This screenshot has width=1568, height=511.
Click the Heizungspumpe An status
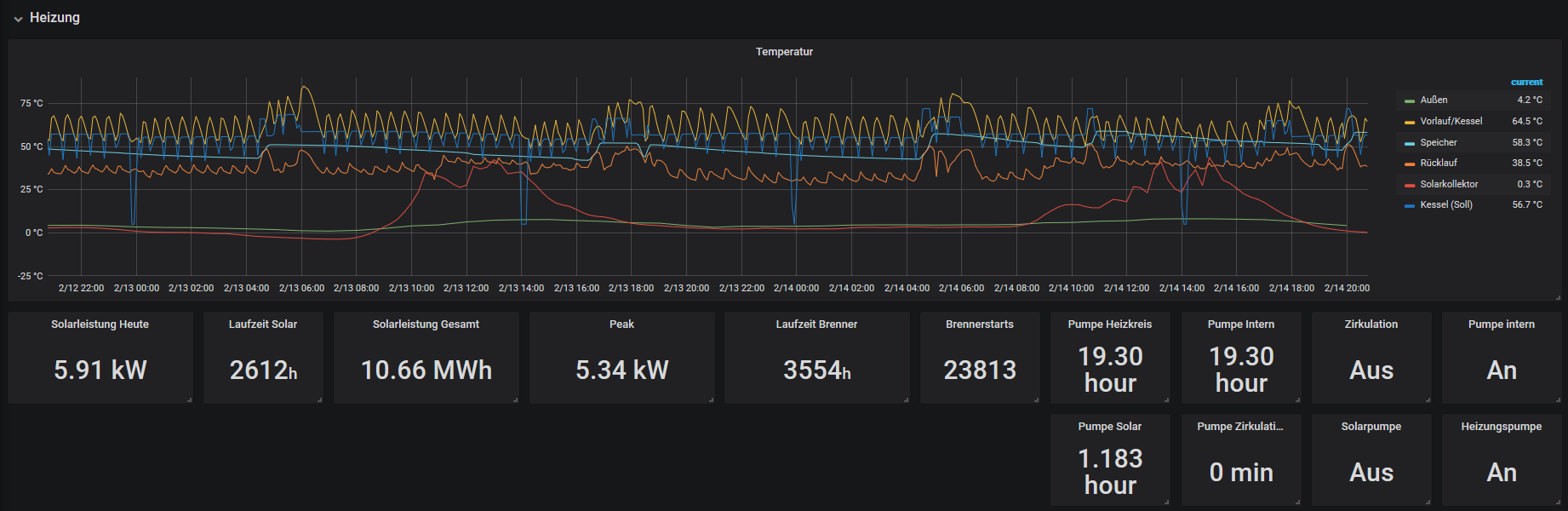click(x=1502, y=473)
